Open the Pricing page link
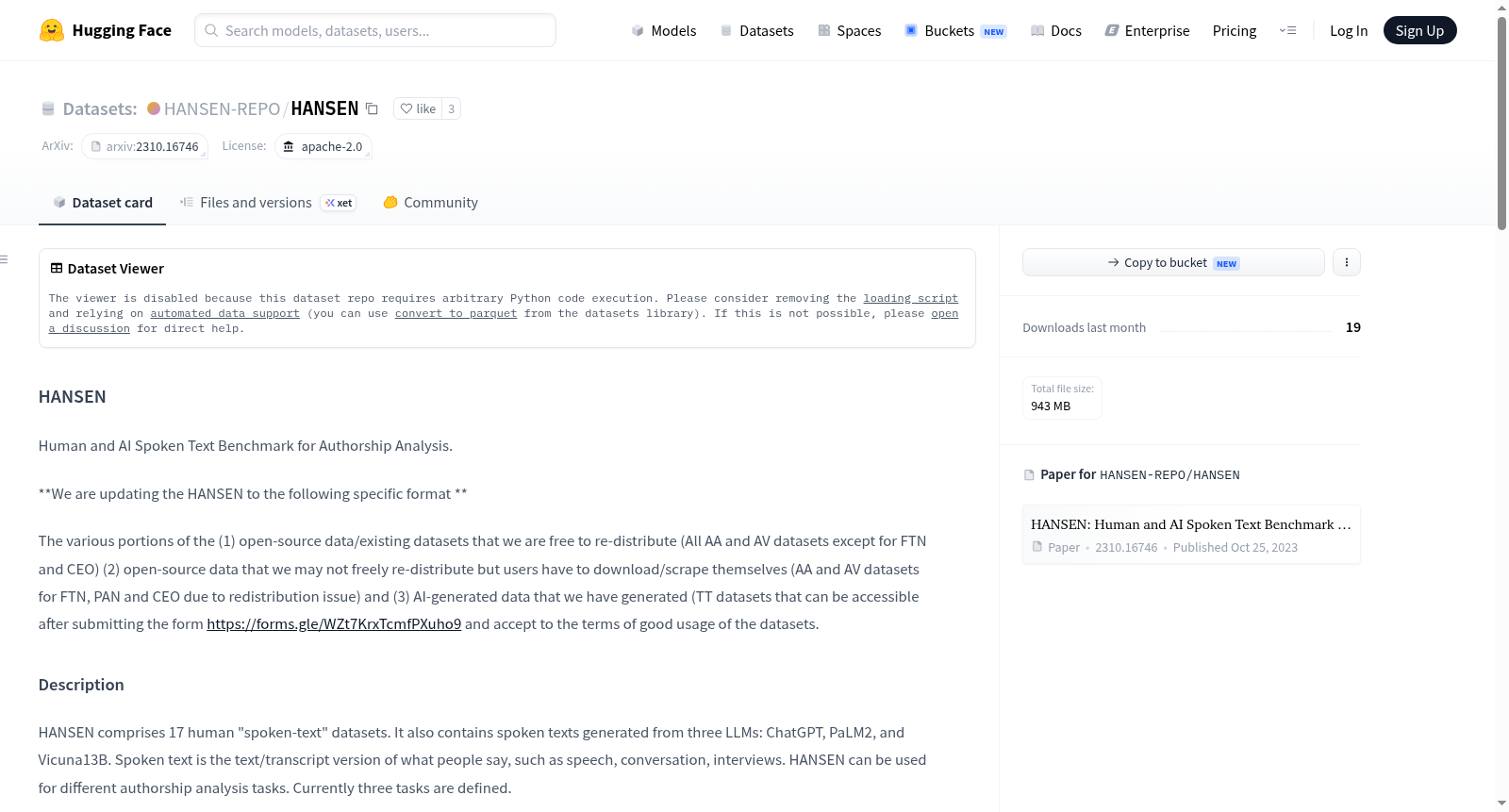The image size is (1509, 812). (1235, 30)
